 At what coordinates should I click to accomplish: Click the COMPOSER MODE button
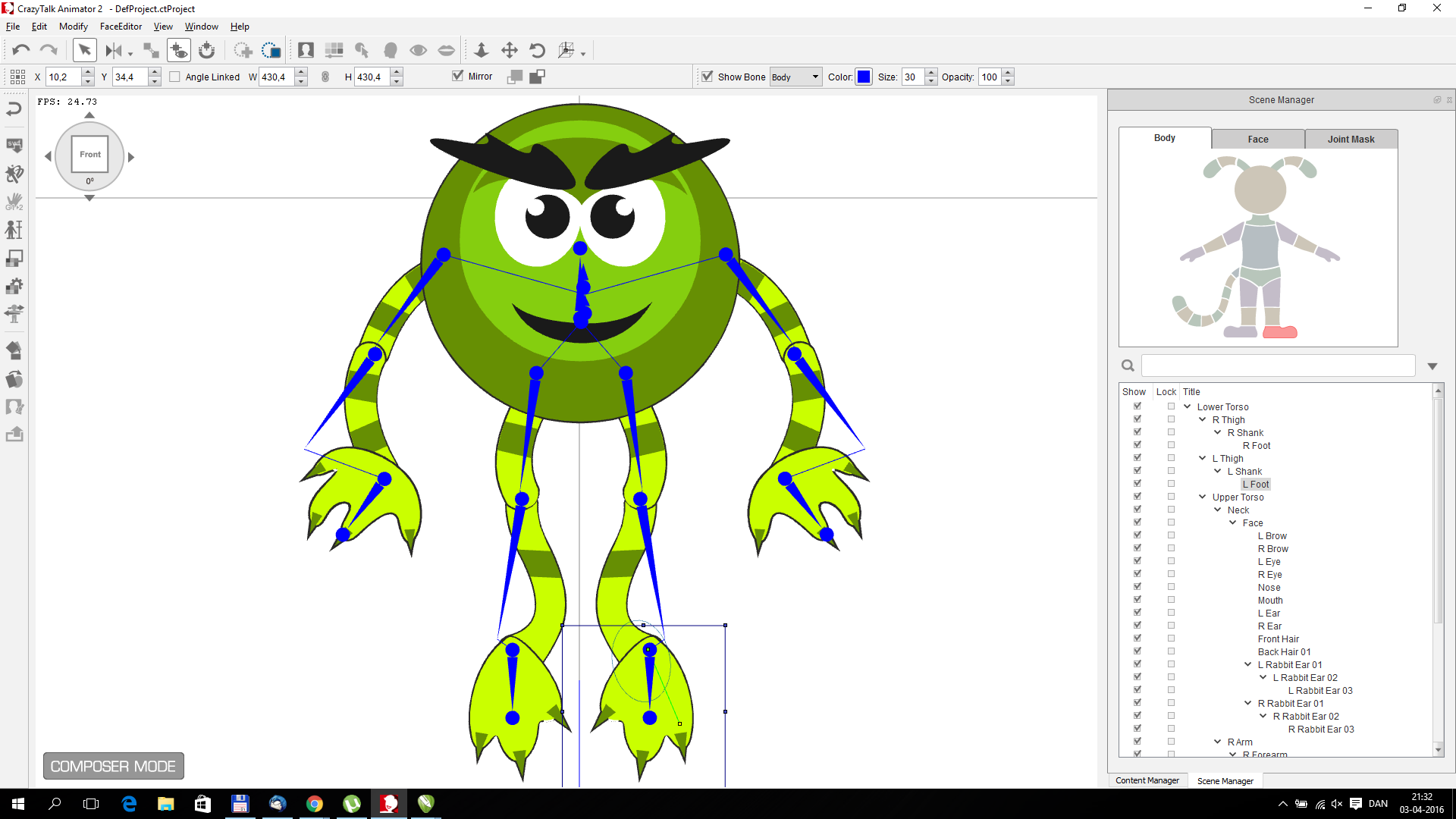(x=113, y=766)
